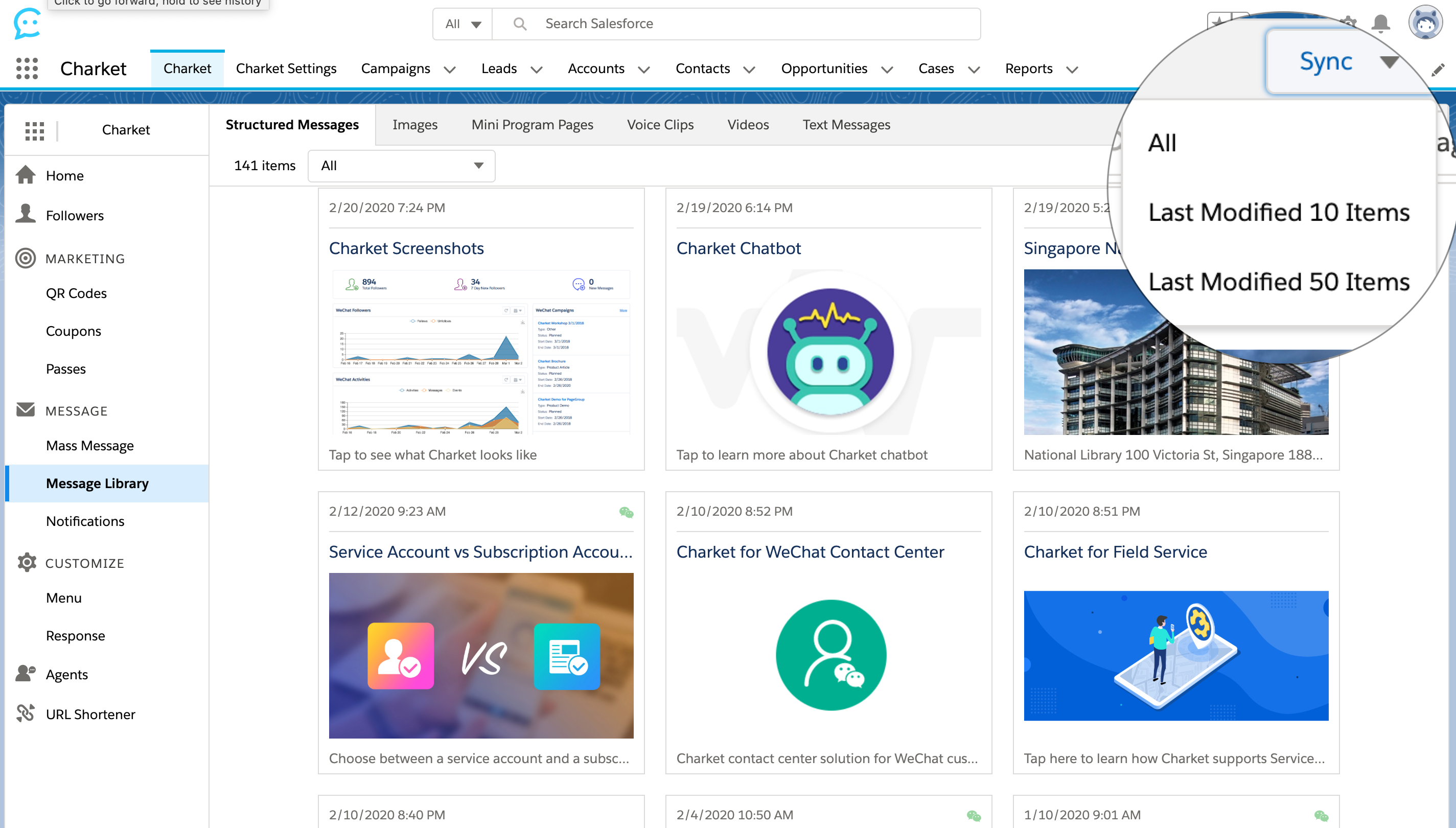Switch to the Videos tab
The image size is (1456, 828).
(x=748, y=125)
